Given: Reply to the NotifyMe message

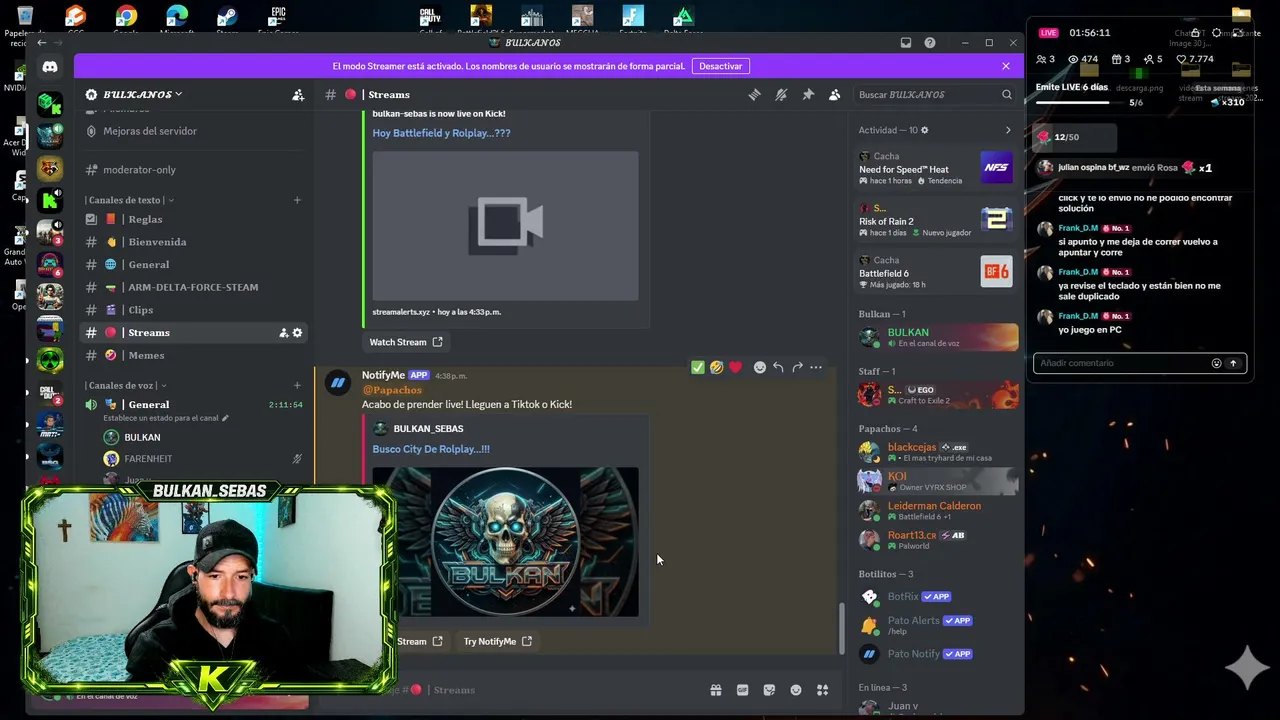Looking at the screenshot, I should (779, 368).
